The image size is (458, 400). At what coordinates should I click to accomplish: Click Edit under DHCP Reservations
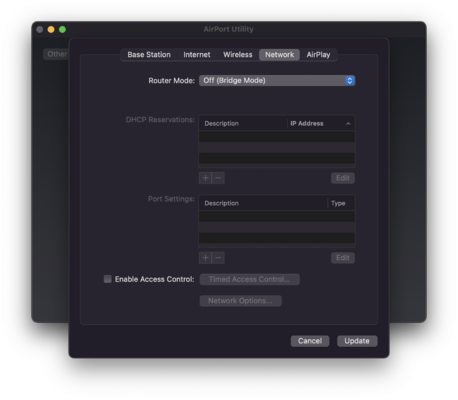click(x=343, y=178)
